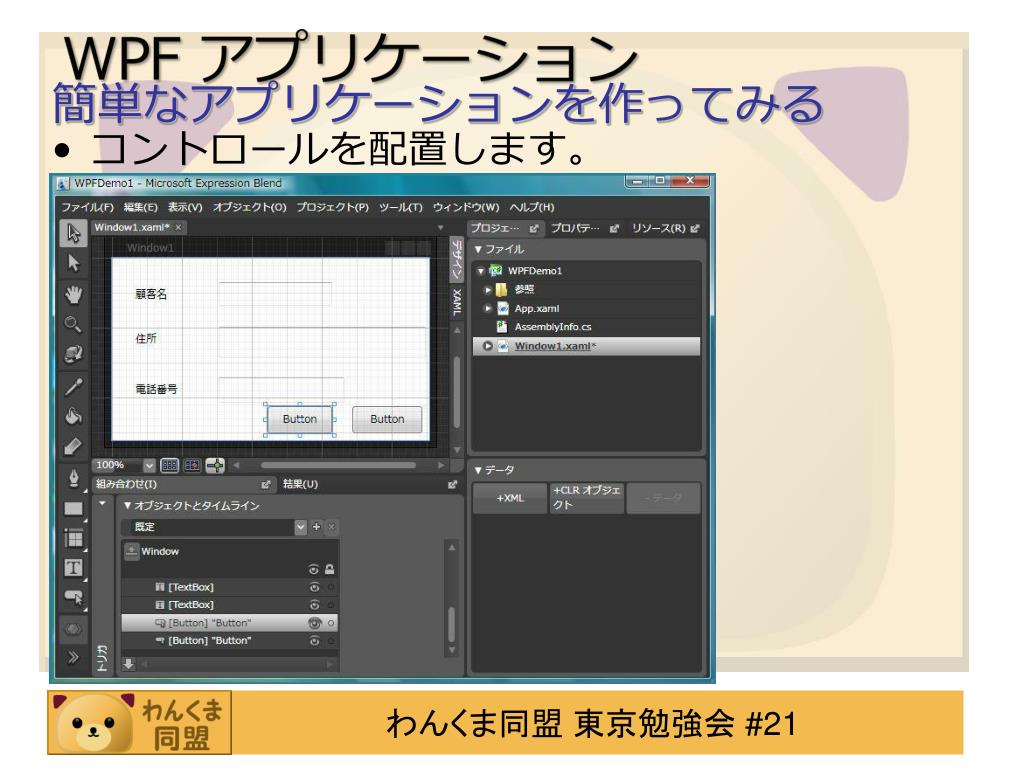Select the Selection arrow tool
Screen dimensions: 1024x768
tap(74, 233)
